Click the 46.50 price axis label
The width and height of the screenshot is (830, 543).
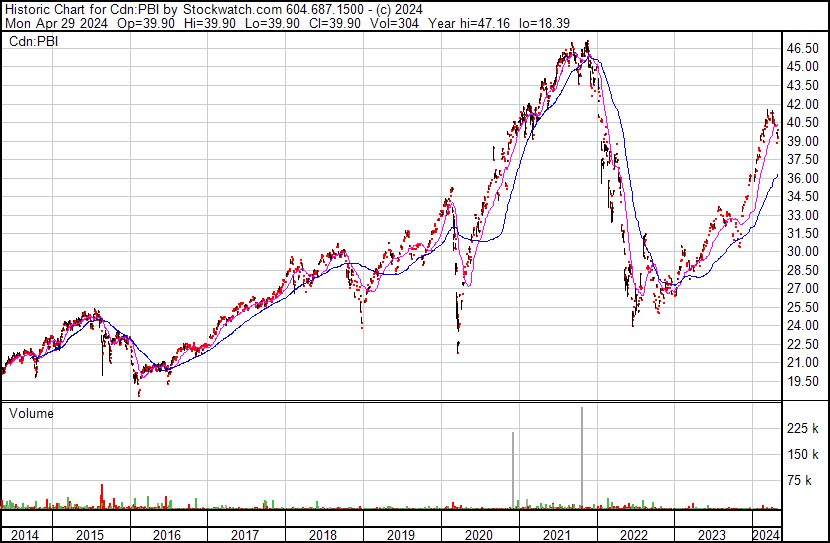coord(802,48)
